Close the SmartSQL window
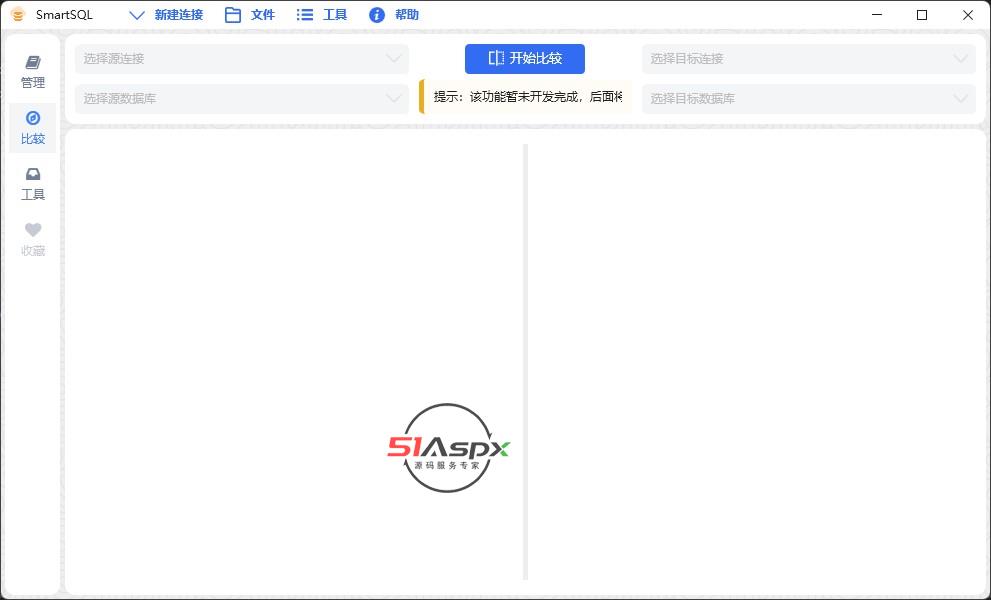 (x=968, y=15)
